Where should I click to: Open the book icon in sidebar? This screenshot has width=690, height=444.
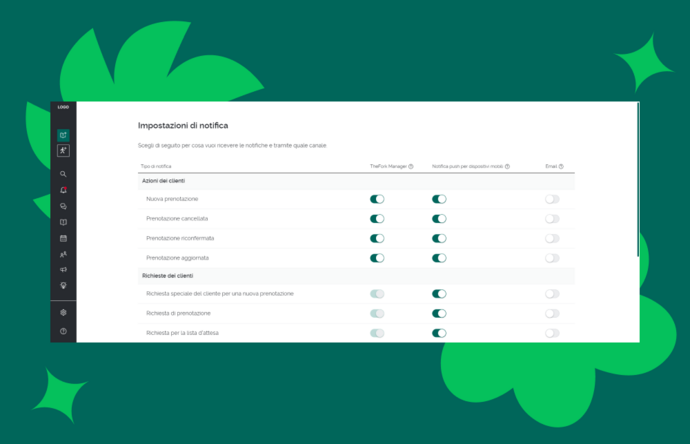point(63,222)
